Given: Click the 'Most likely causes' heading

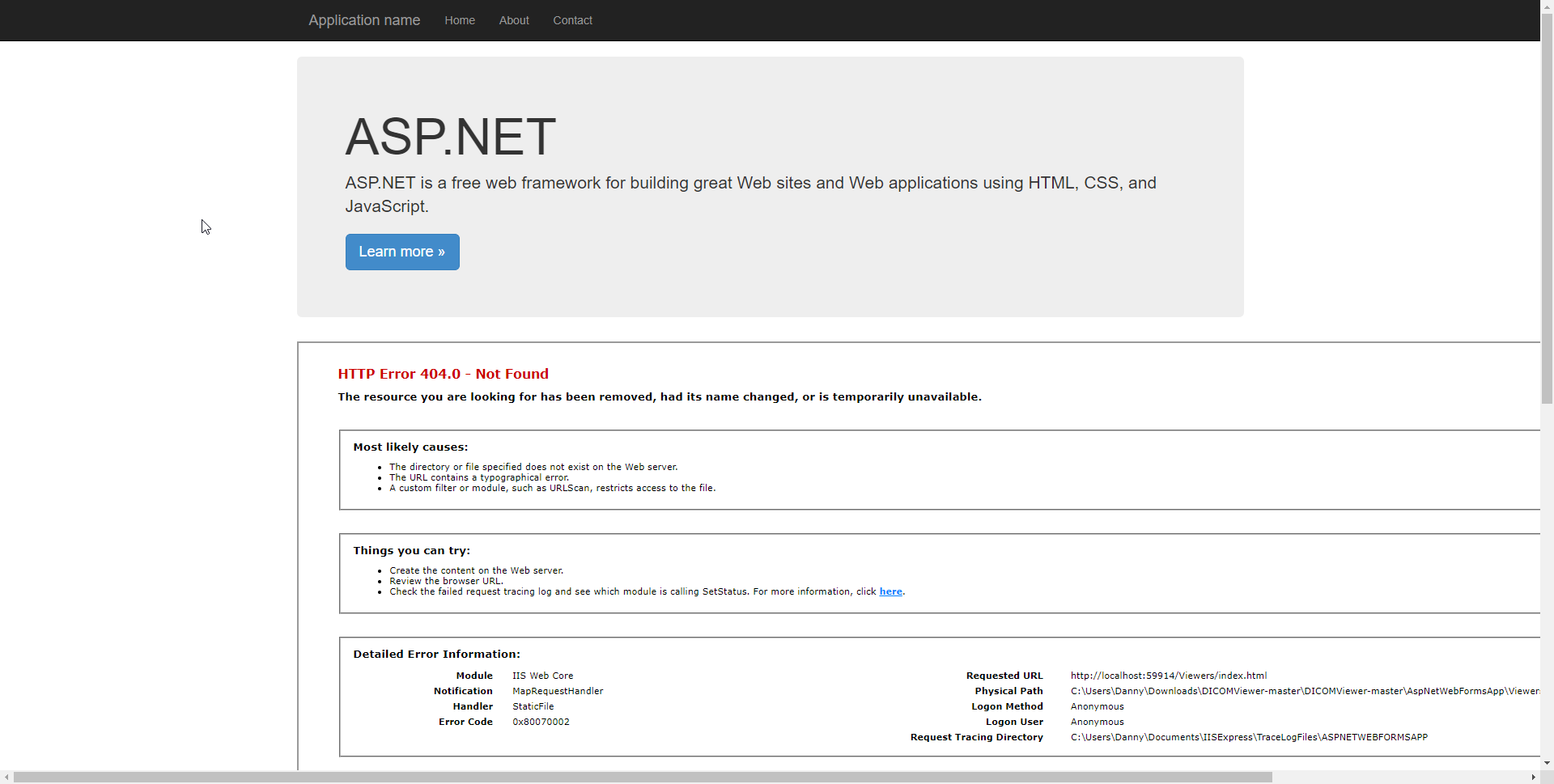Looking at the screenshot, I should click(x=410, y=447).
